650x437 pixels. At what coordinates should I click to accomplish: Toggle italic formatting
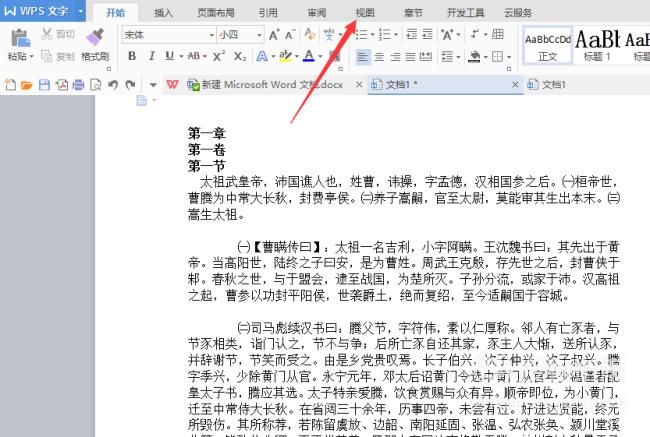point(152,56)
